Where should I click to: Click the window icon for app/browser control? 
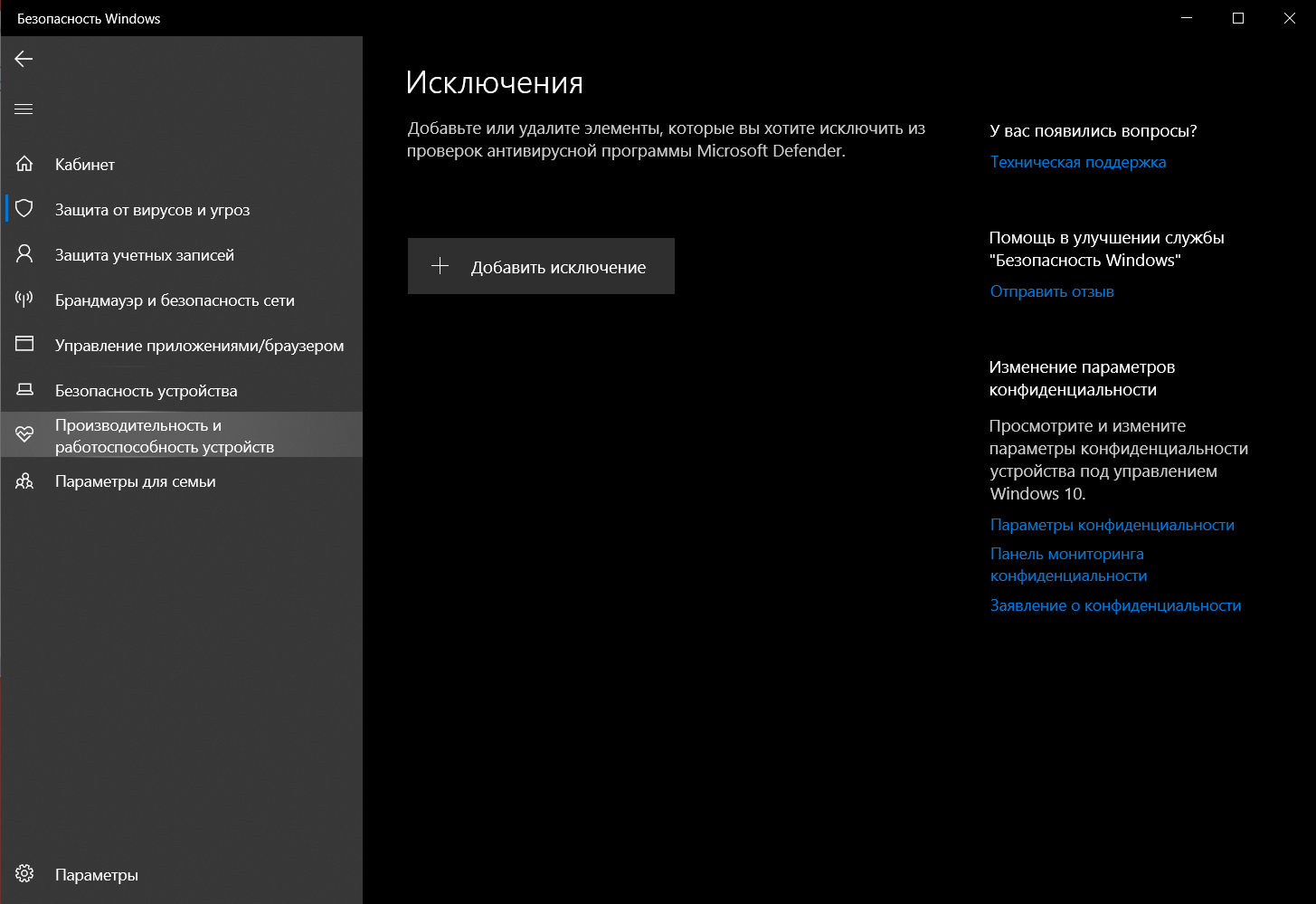(x=24, y=345)
